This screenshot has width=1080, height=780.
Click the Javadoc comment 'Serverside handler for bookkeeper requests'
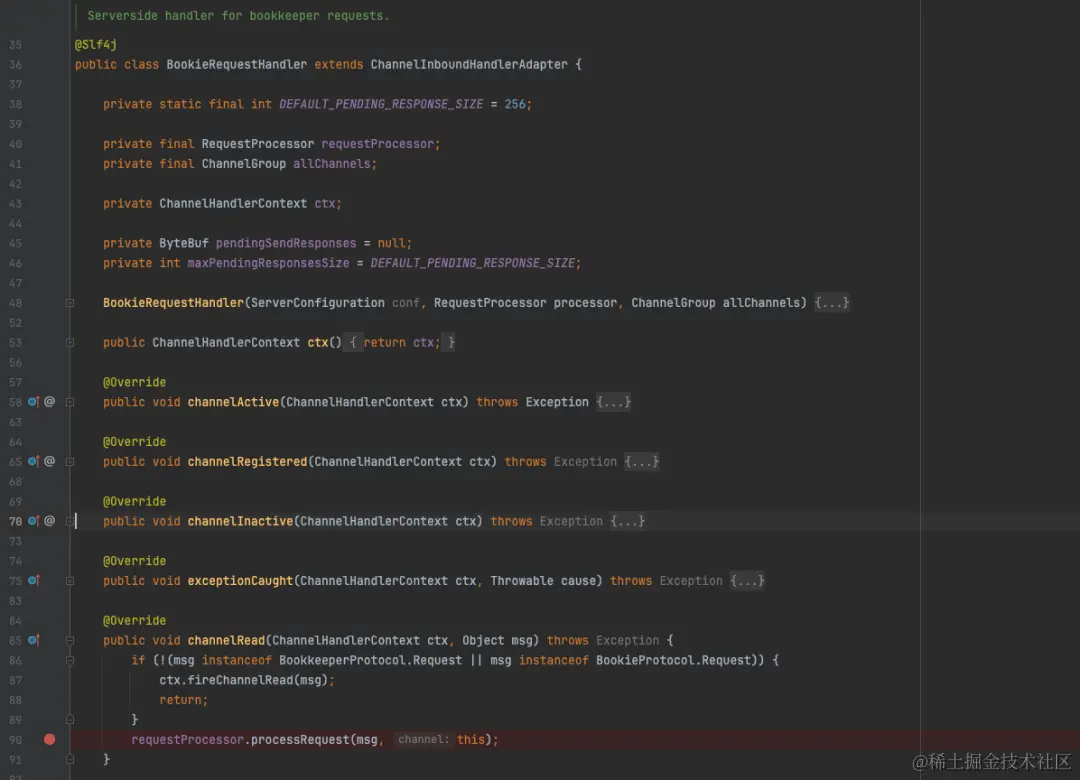[238, 16]
